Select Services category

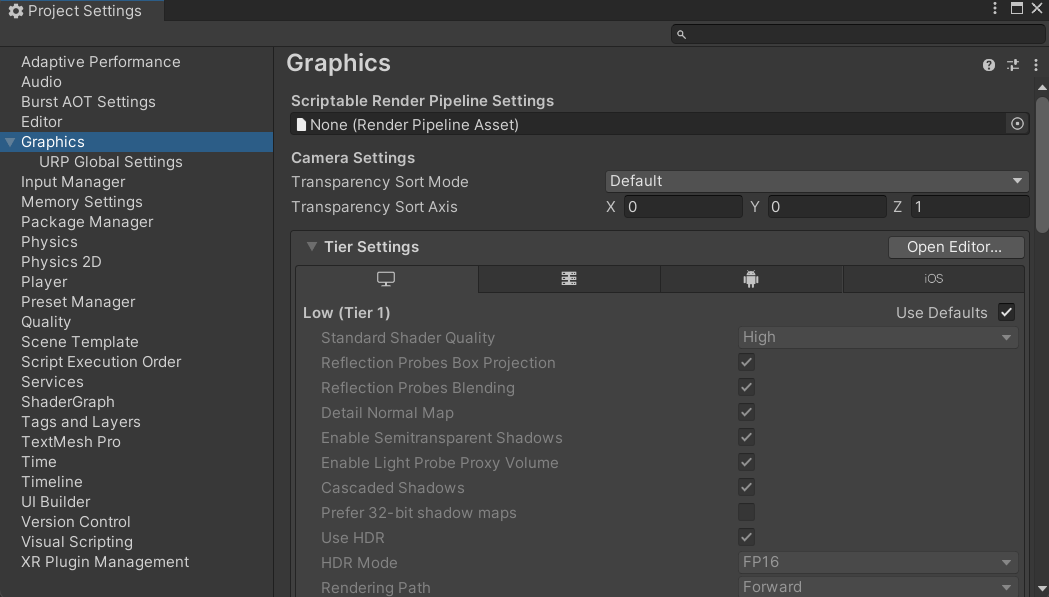(x=52, y=382)
